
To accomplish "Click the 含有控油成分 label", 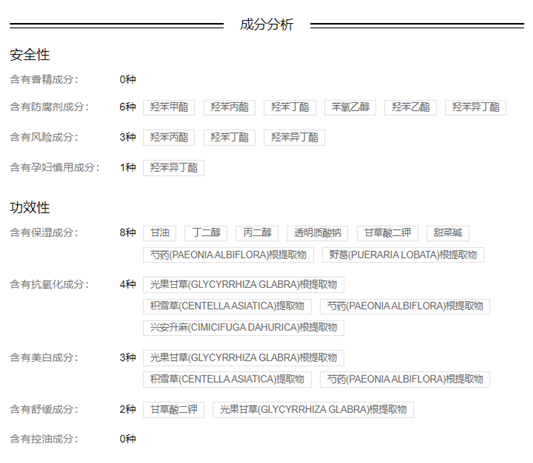I will click(x=44, y=439).
